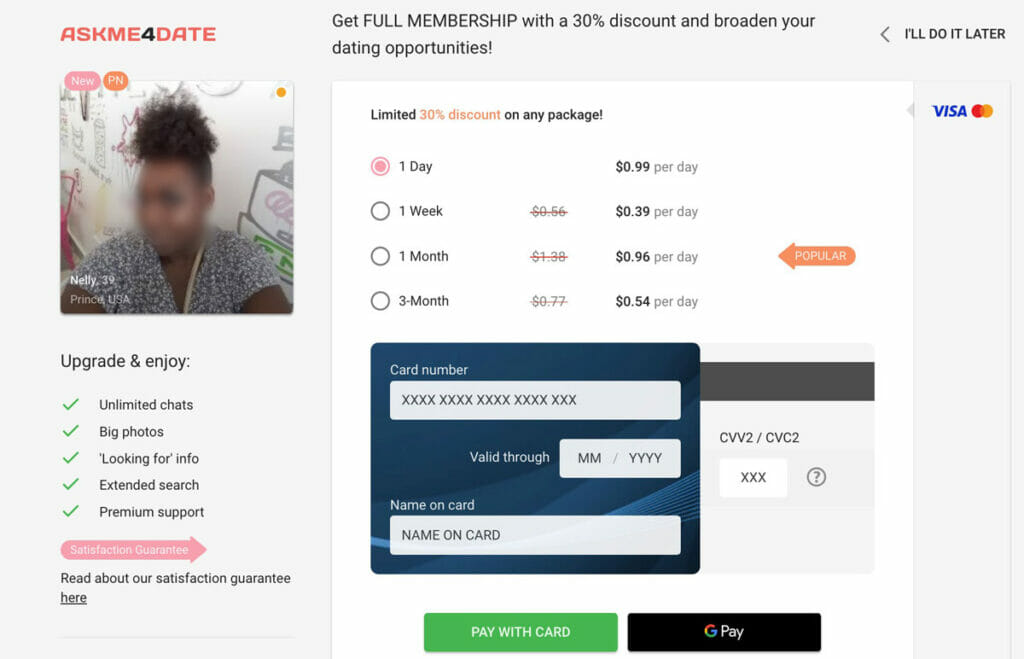Image resolution: width=1024 pixels, height=659 pixels.
Task: Select the 1 Day package radio button
Action: [x=380, y=167]
